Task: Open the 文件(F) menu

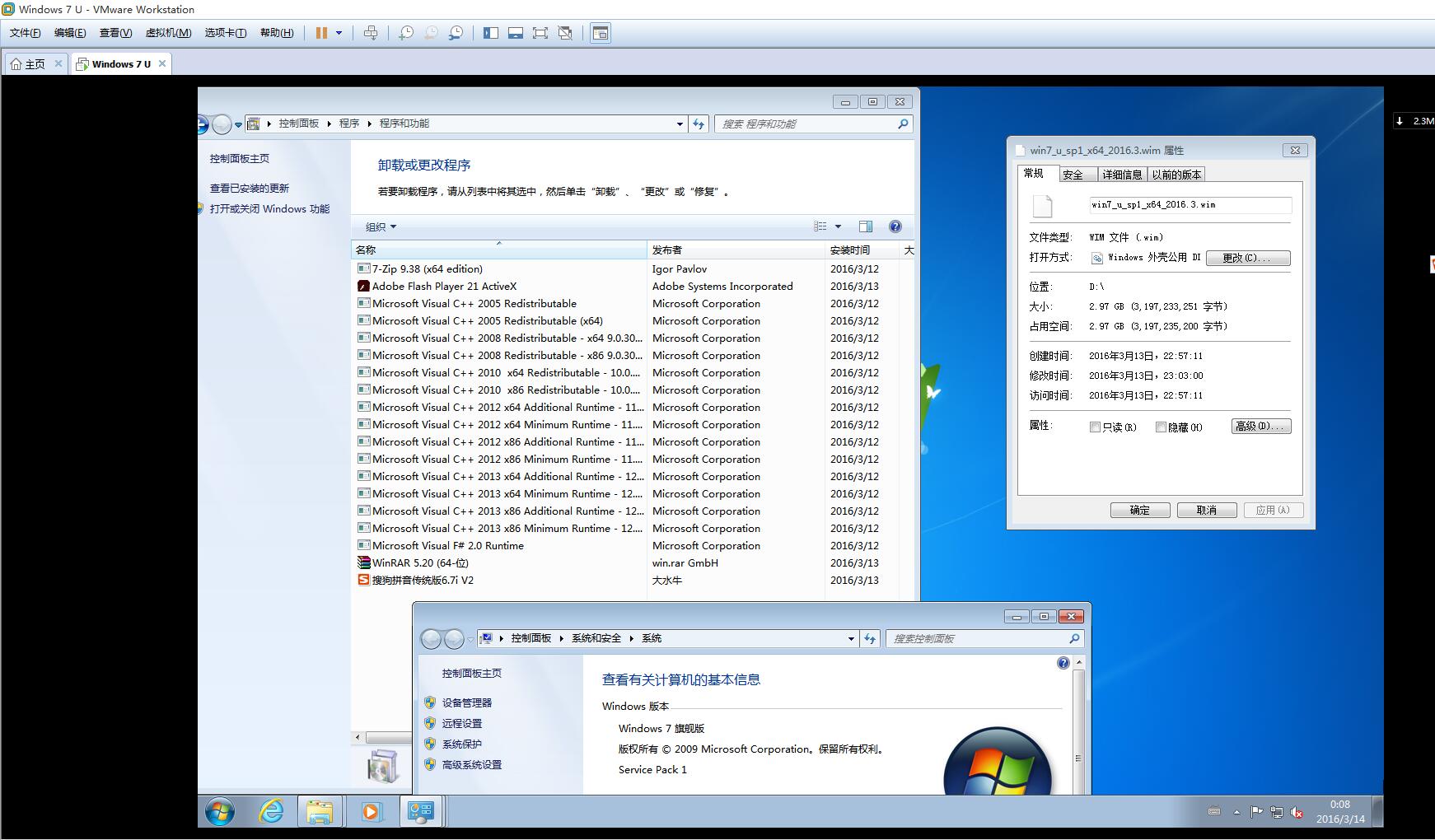Action: 26,33
